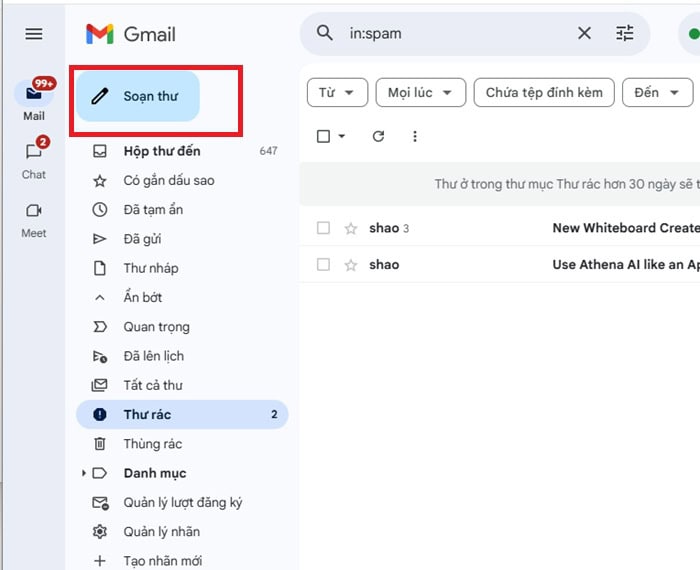Open the Mọi lúc time filter dropdown

[421, 92]
